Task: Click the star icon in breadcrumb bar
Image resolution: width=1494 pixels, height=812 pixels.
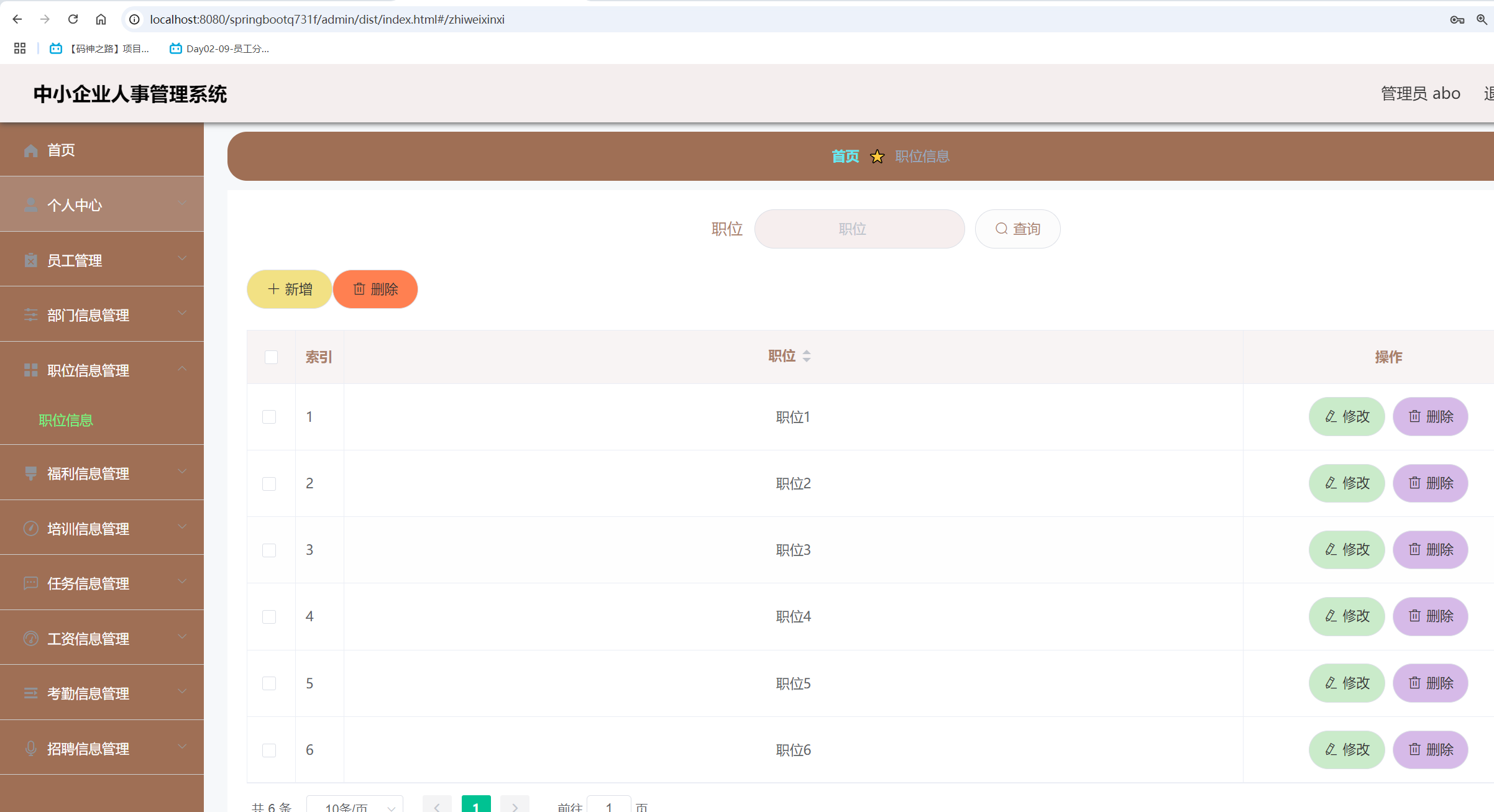Action: [x=877, y=157]
